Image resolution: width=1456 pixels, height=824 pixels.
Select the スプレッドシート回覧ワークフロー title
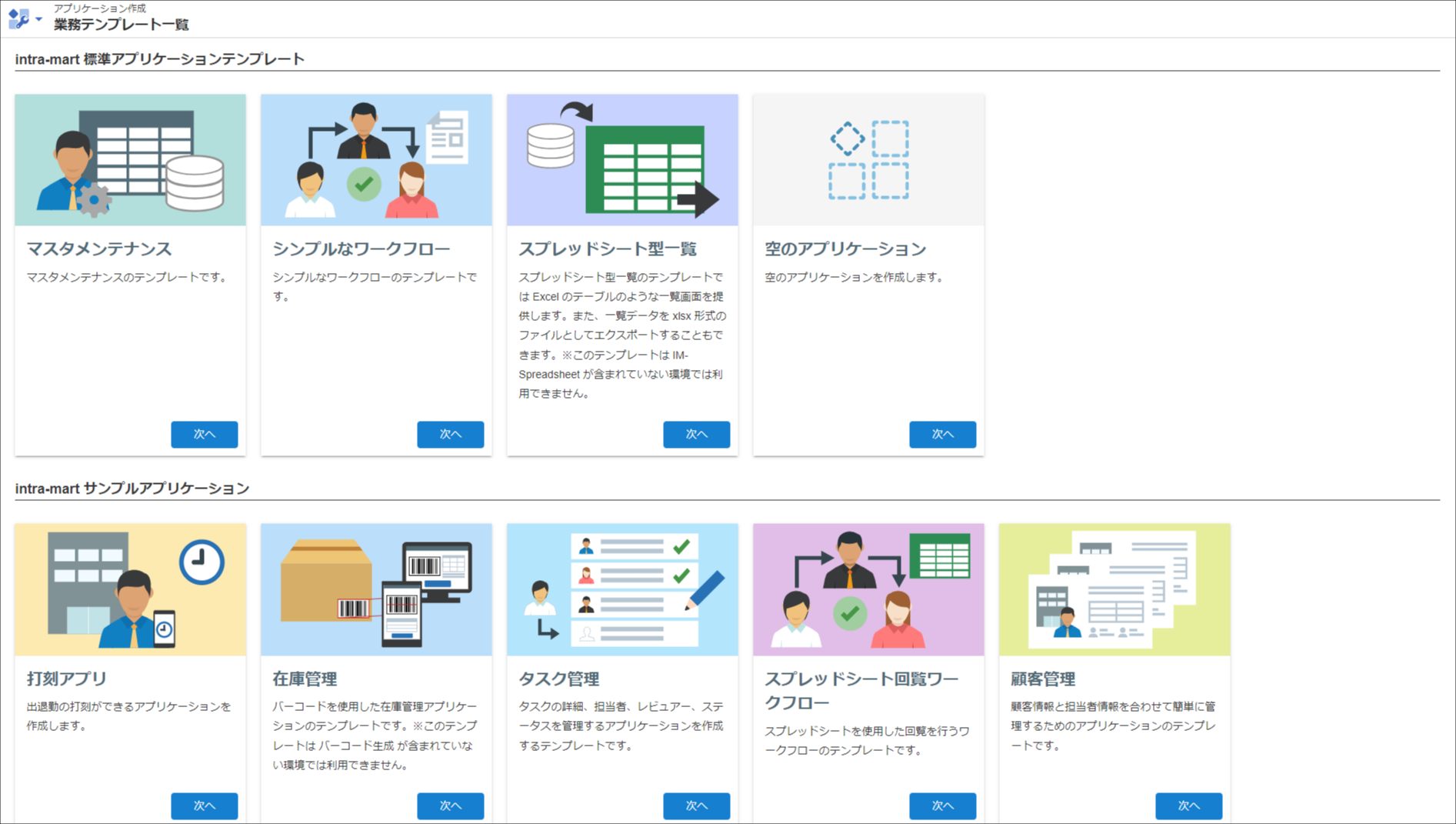pos(861,691)
